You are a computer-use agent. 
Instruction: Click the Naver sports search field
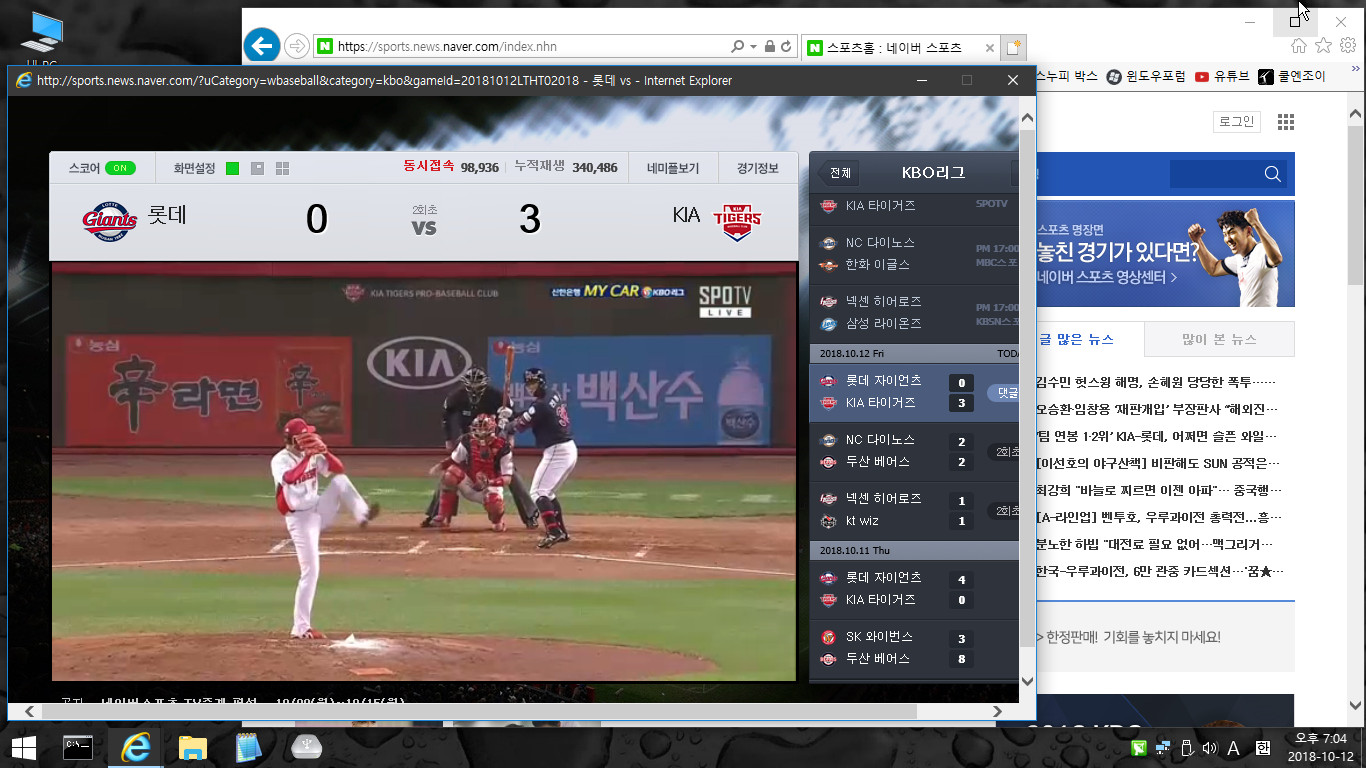[x=1215, y=174]
